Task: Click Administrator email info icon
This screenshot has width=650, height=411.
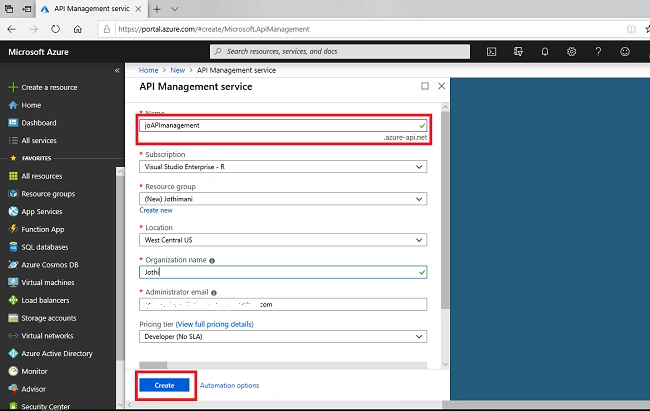Action: pos(214,293)
